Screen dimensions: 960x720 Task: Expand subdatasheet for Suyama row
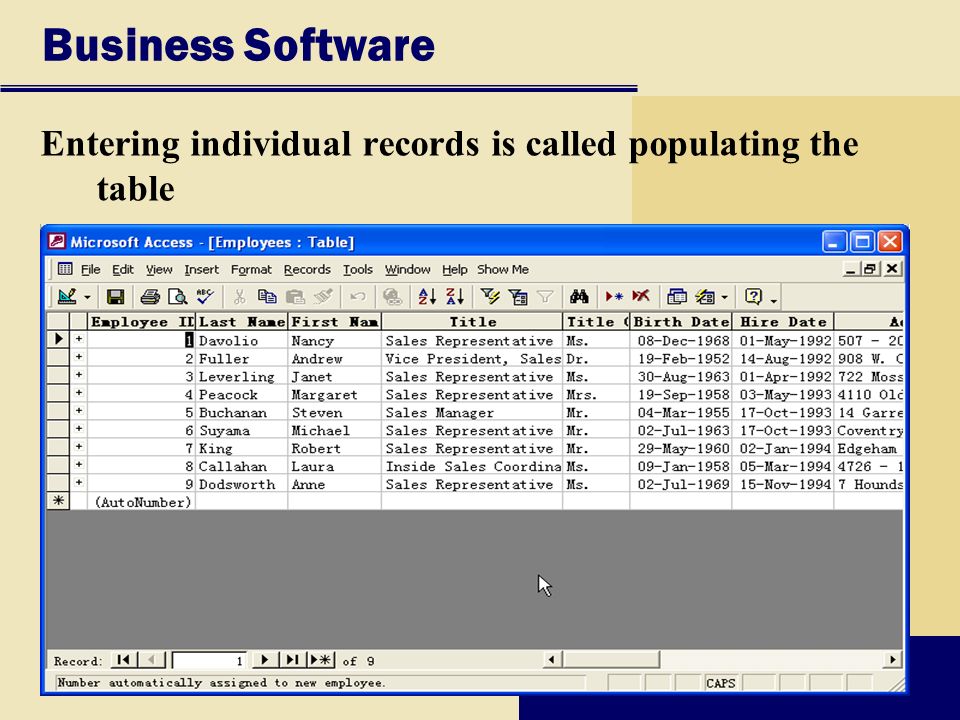[x=79, y=429]
